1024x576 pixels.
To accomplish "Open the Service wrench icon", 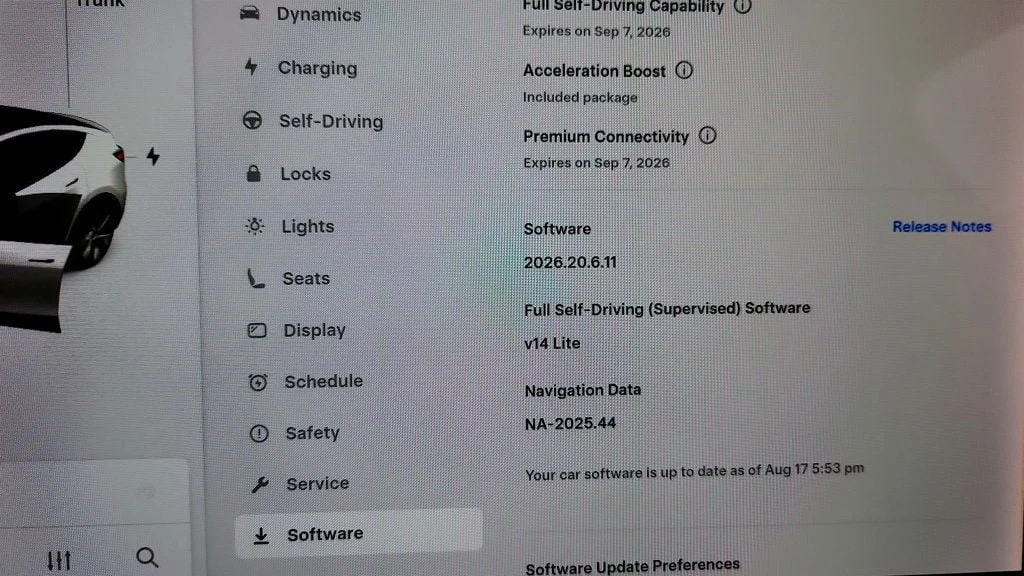I will pos(260,484).
